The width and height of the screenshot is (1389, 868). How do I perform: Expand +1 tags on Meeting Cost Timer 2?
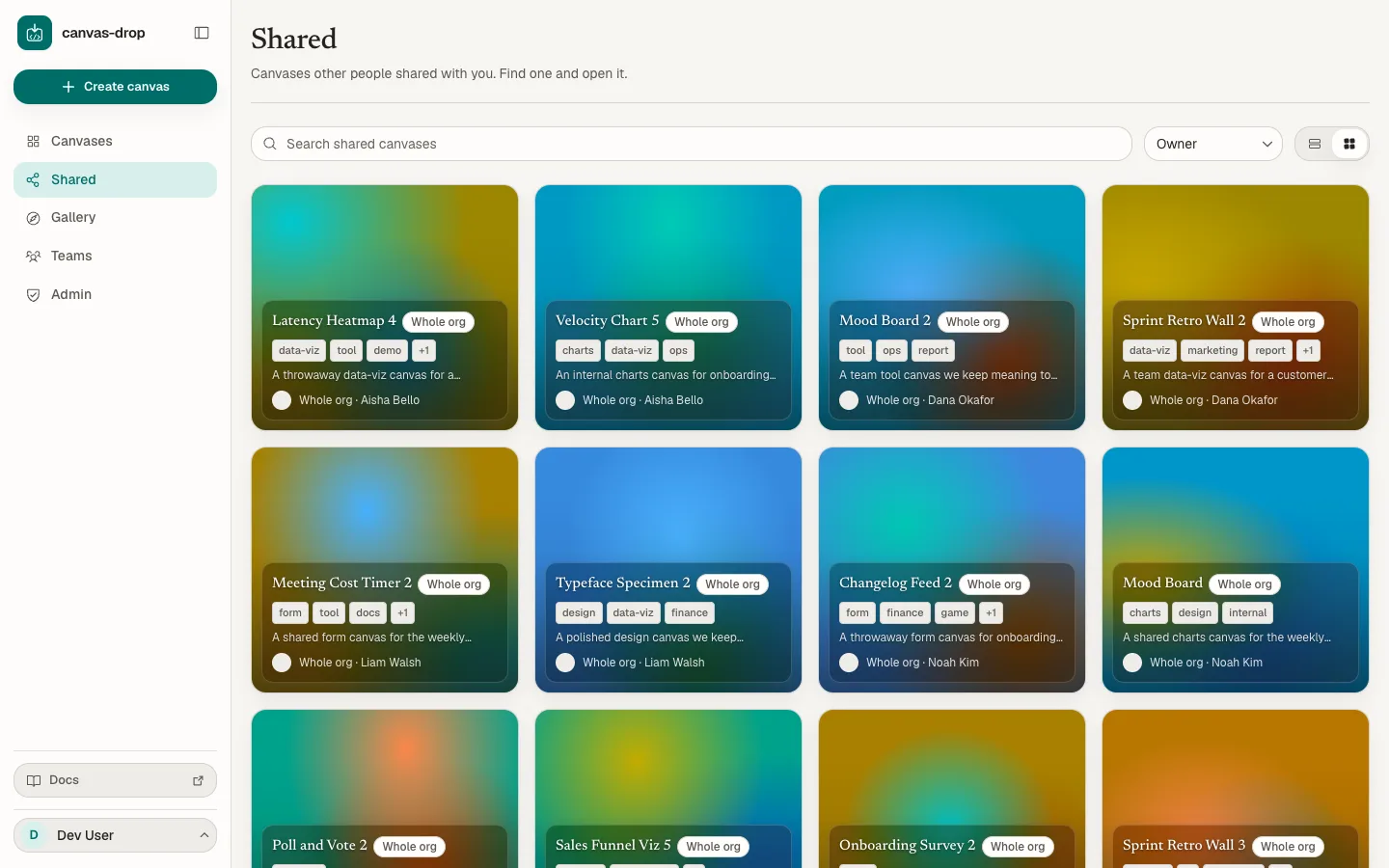click(x=403, y=613)
